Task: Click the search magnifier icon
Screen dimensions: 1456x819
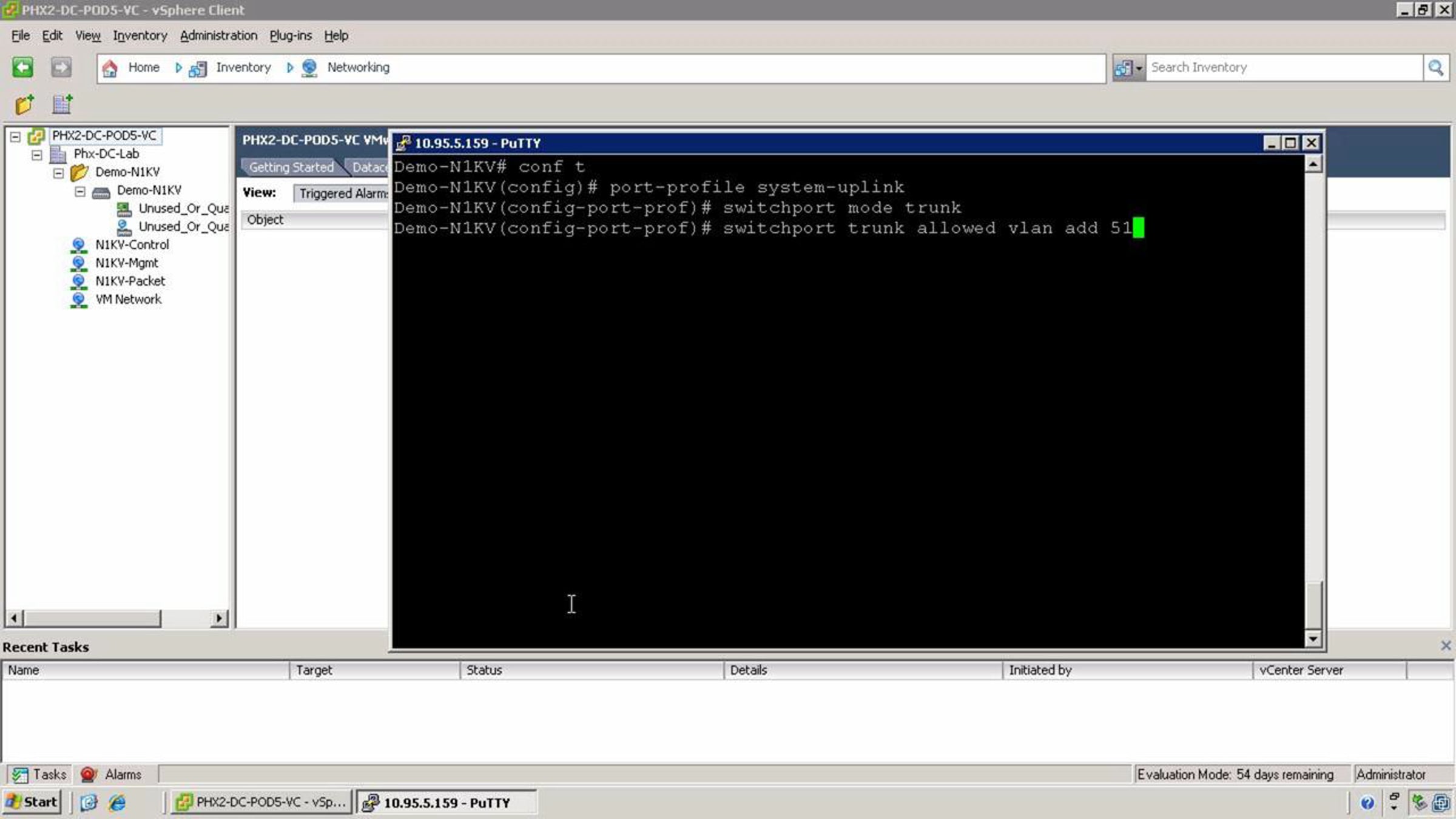Action: 1435,67
